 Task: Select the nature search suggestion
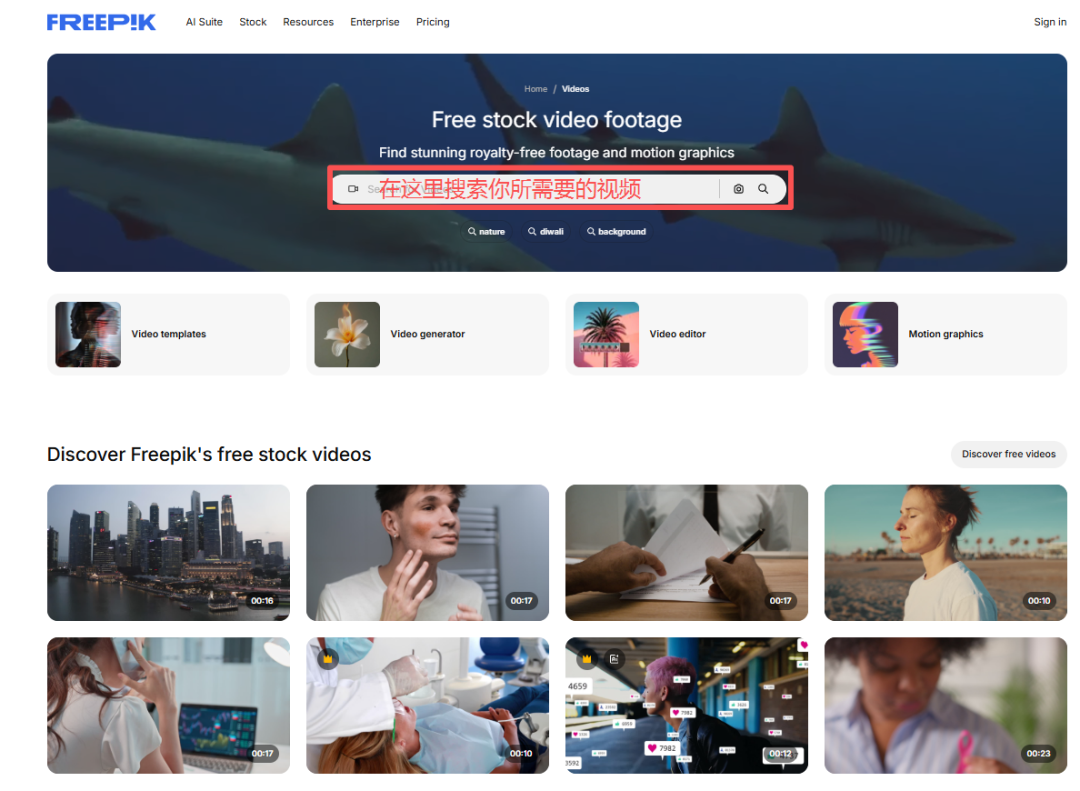click(x=487, y=232)
